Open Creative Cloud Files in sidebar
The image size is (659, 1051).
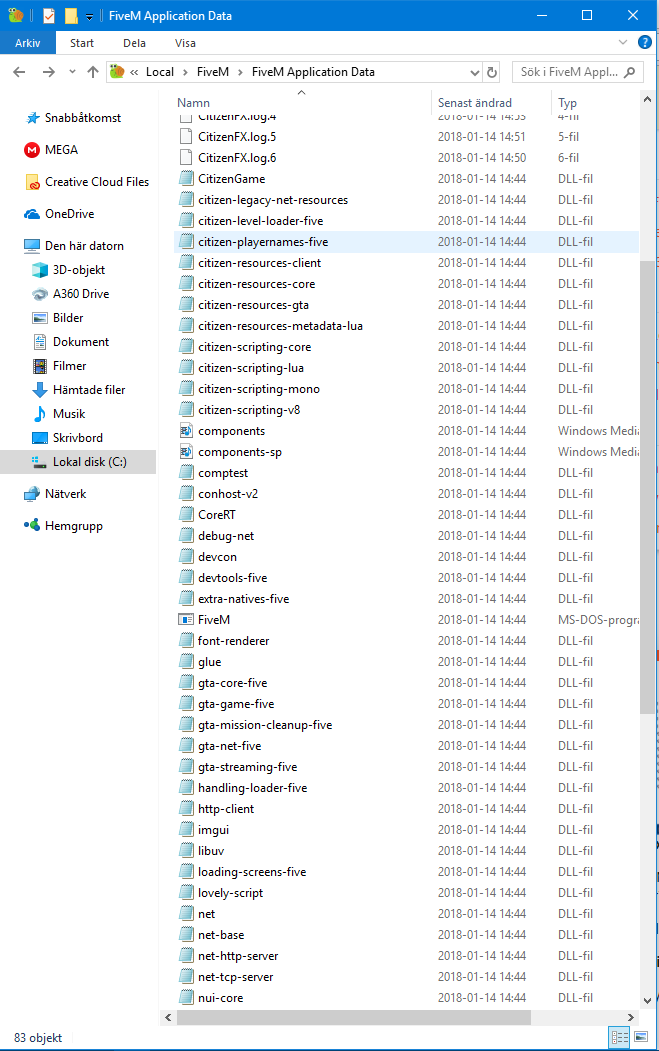[x=87, y=182]
